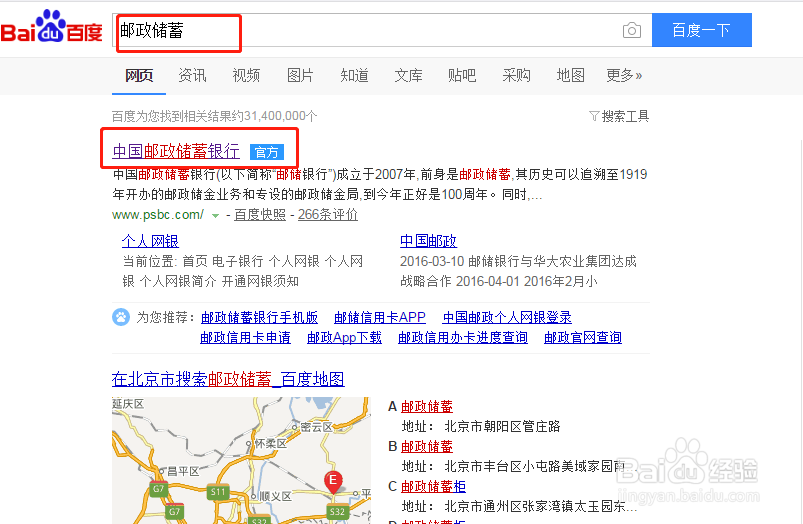Open map result A 邮政储蓄
803x524 pixels.
[x=427, y=407]
